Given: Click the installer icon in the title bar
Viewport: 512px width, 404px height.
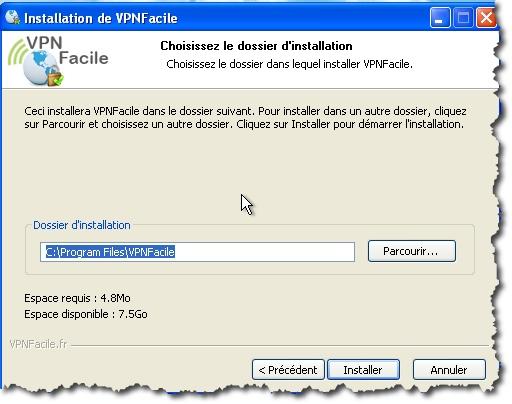Looking at the screenshot, I should (x=13, y=17).
